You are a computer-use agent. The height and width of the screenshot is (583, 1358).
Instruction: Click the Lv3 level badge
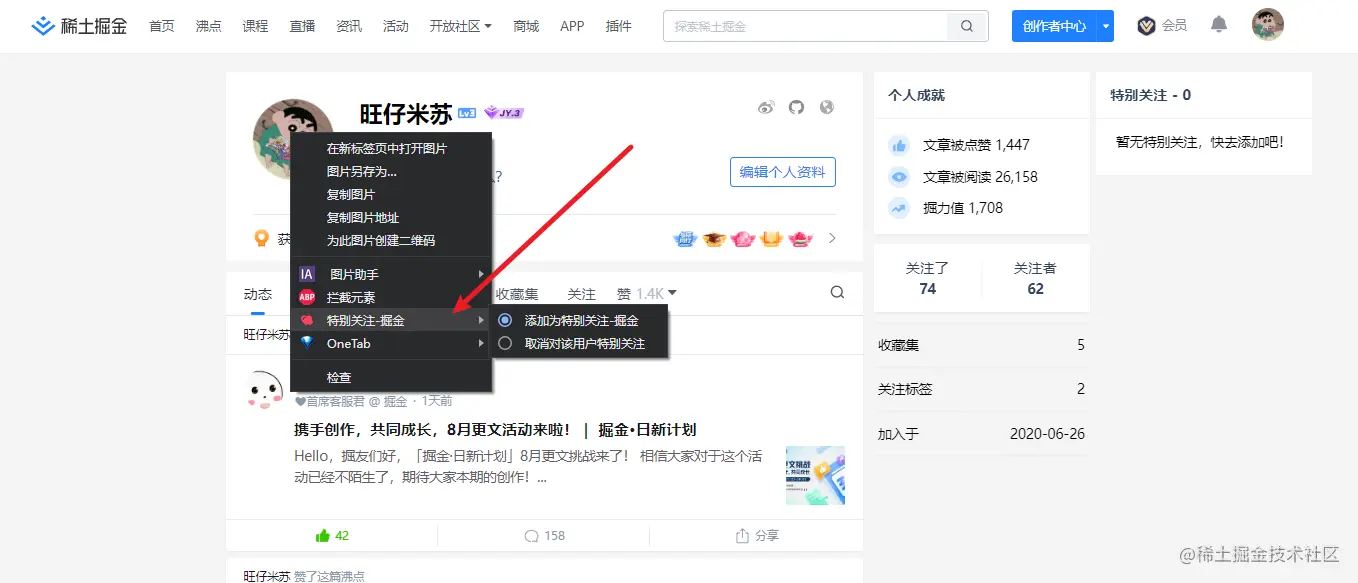tap(467, 114)
